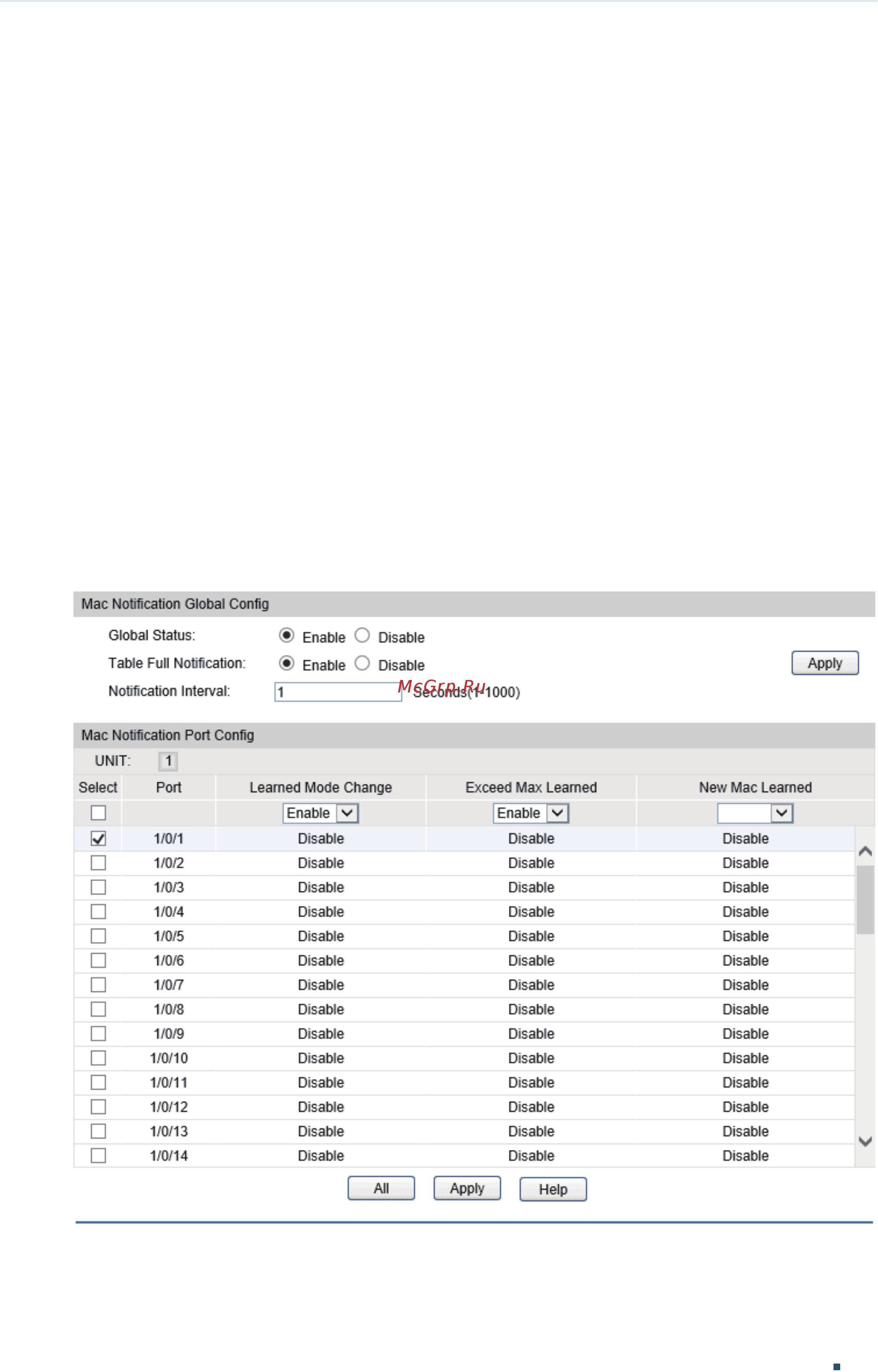Click port name 1/0/1 in table
The height and width of the screenshot is (1372, 878).
click(x=169, y=839)
